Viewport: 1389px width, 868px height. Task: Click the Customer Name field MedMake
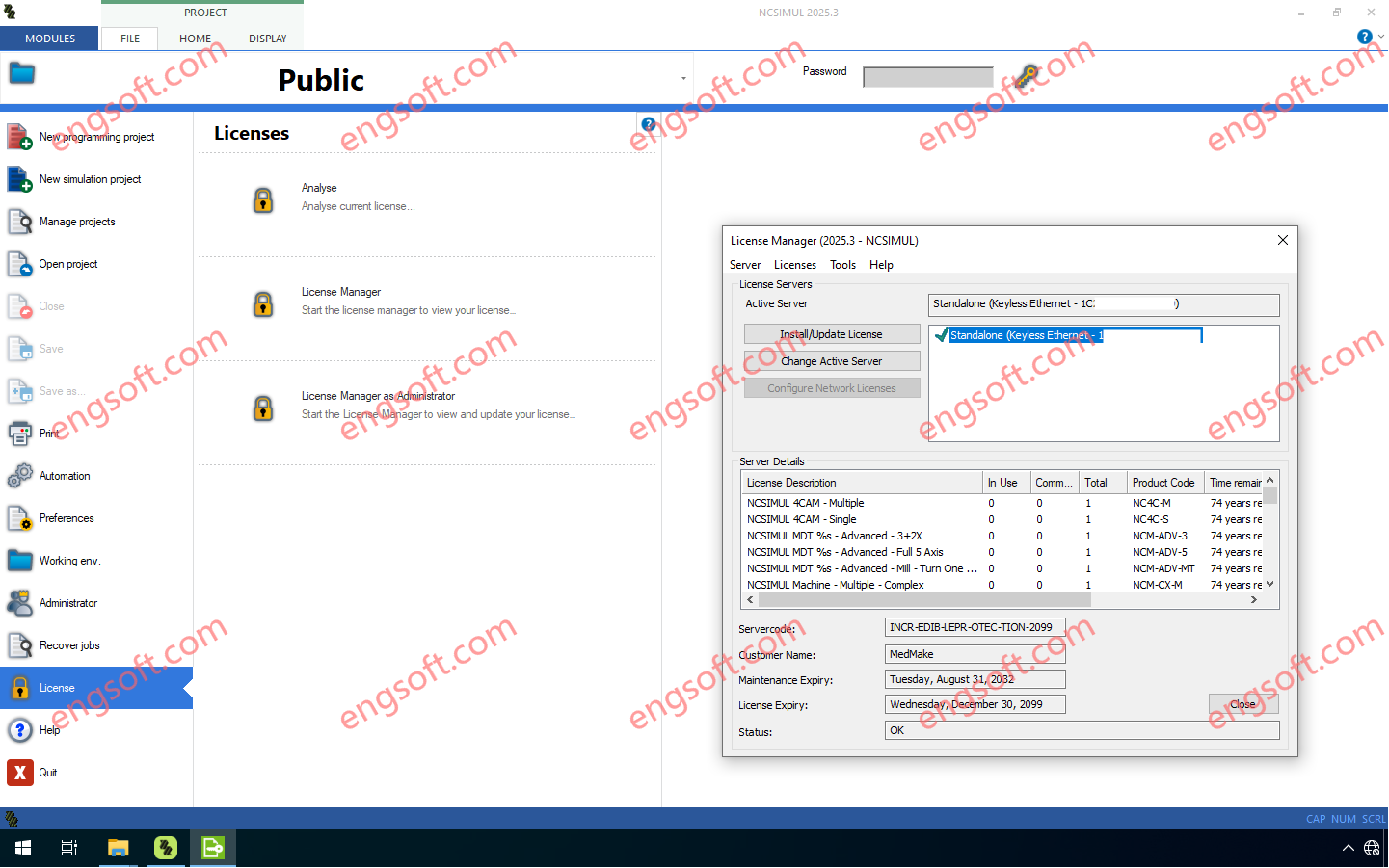tap(975, 654)
